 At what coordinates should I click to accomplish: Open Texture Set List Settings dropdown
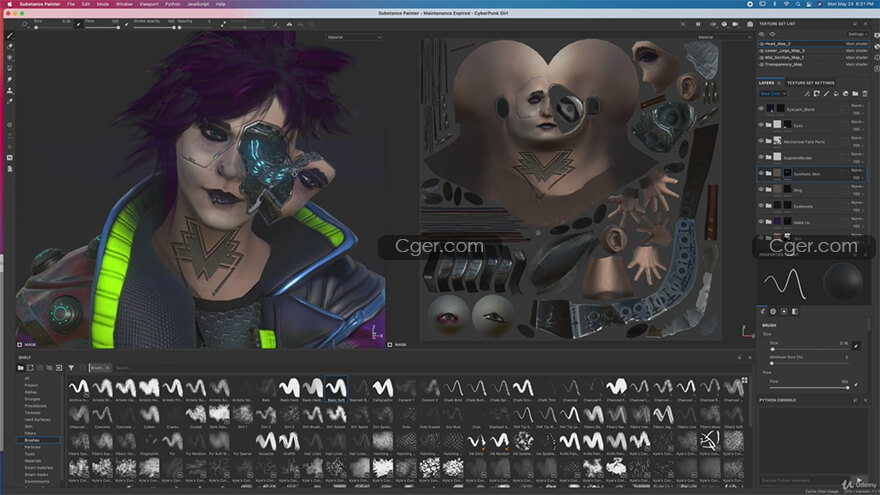click(x=857, y=34)
